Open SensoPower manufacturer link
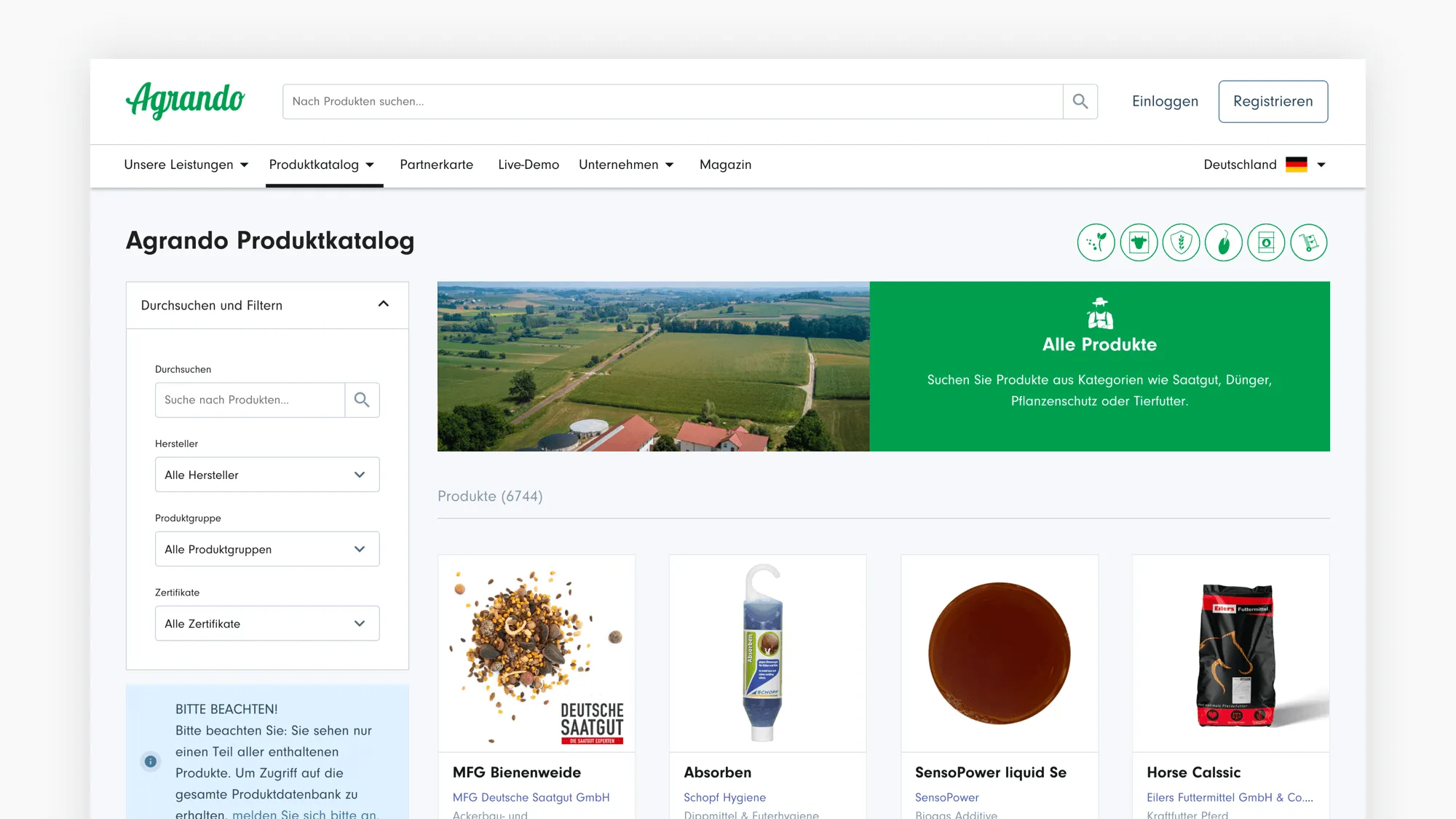The image size is (1456, 819). click(x=947, y=797)
